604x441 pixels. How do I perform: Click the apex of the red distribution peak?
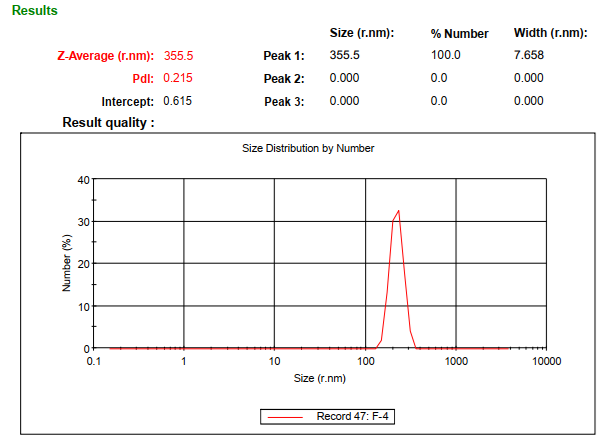(x=399, y=211)
